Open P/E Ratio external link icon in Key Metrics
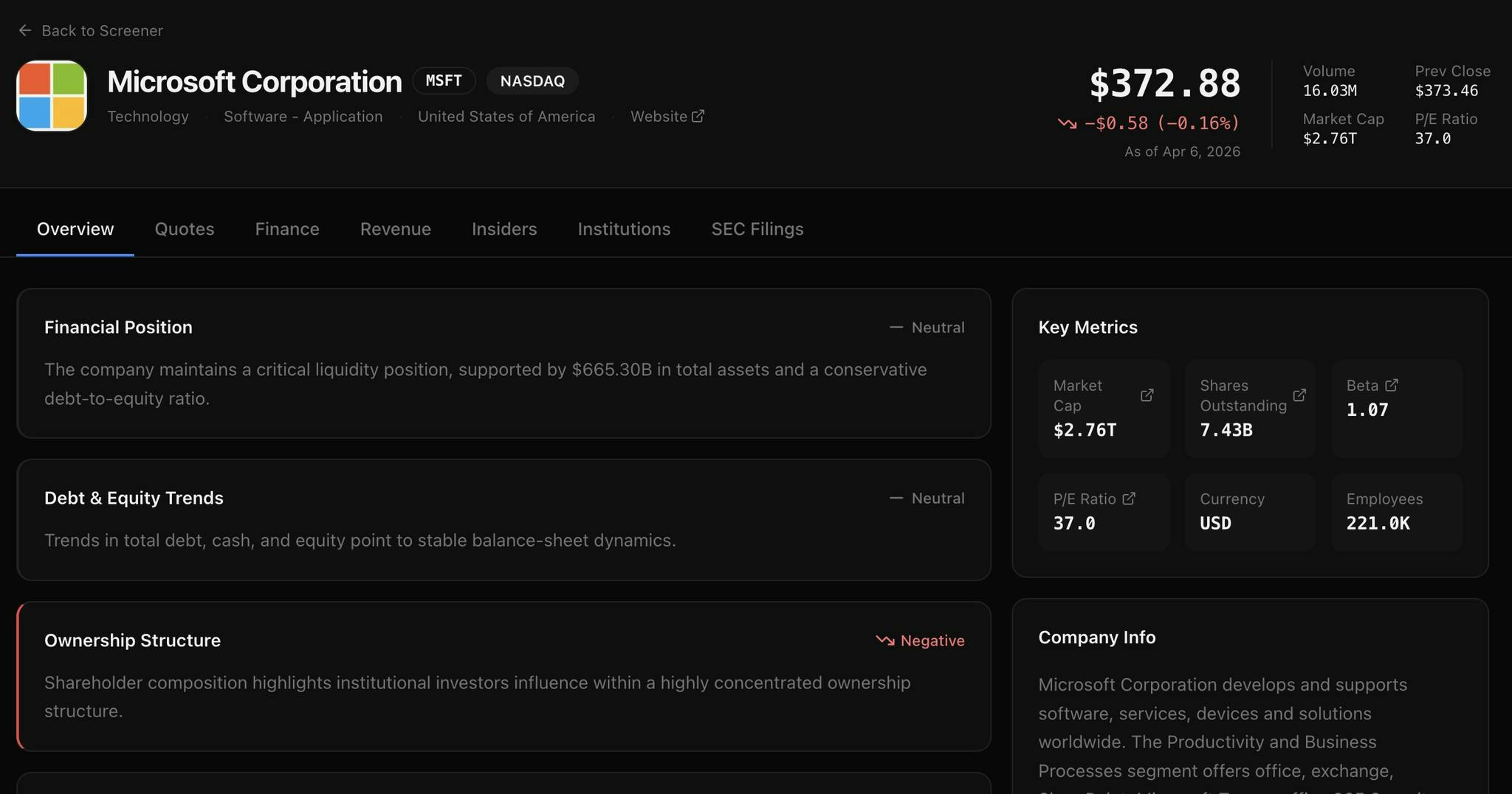 click(1129, 499)
